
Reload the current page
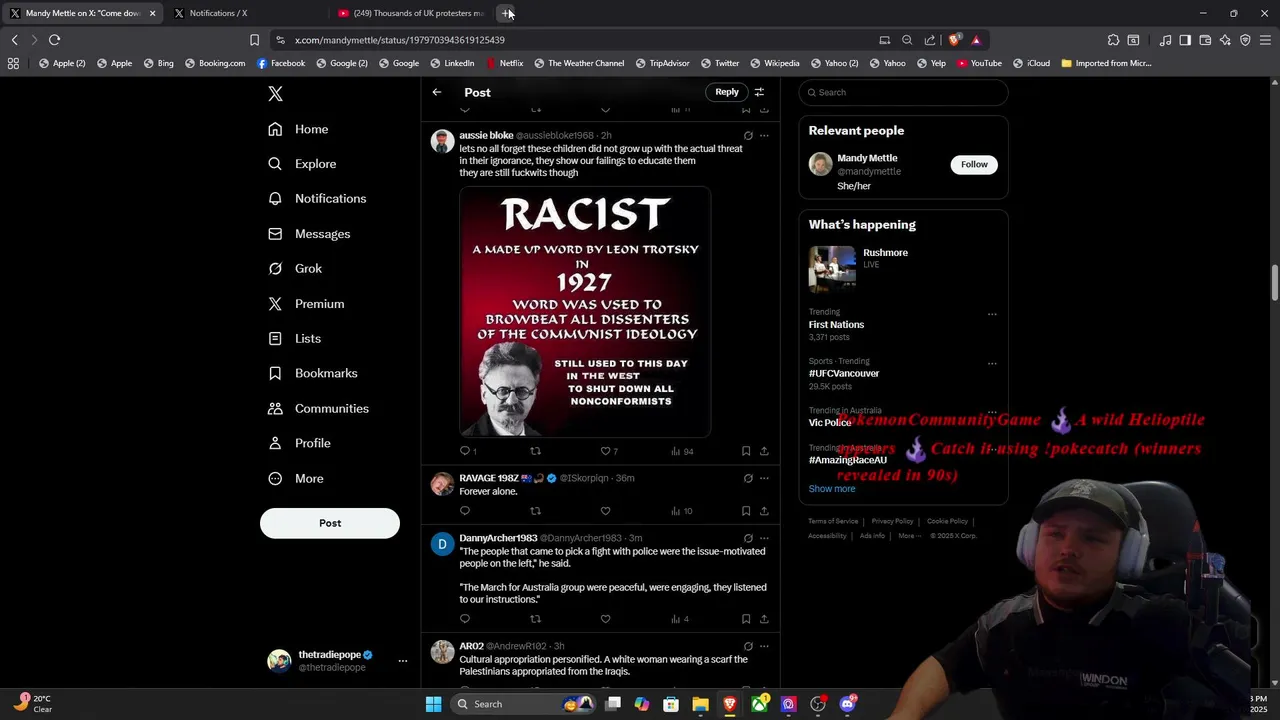click(54, 40)
